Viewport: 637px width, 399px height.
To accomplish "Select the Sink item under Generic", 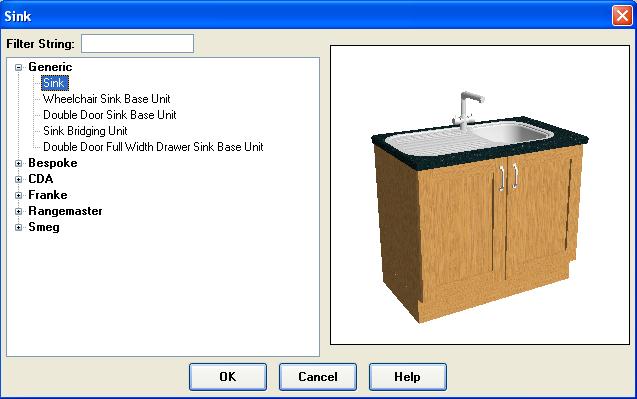I will coord(54,83).
